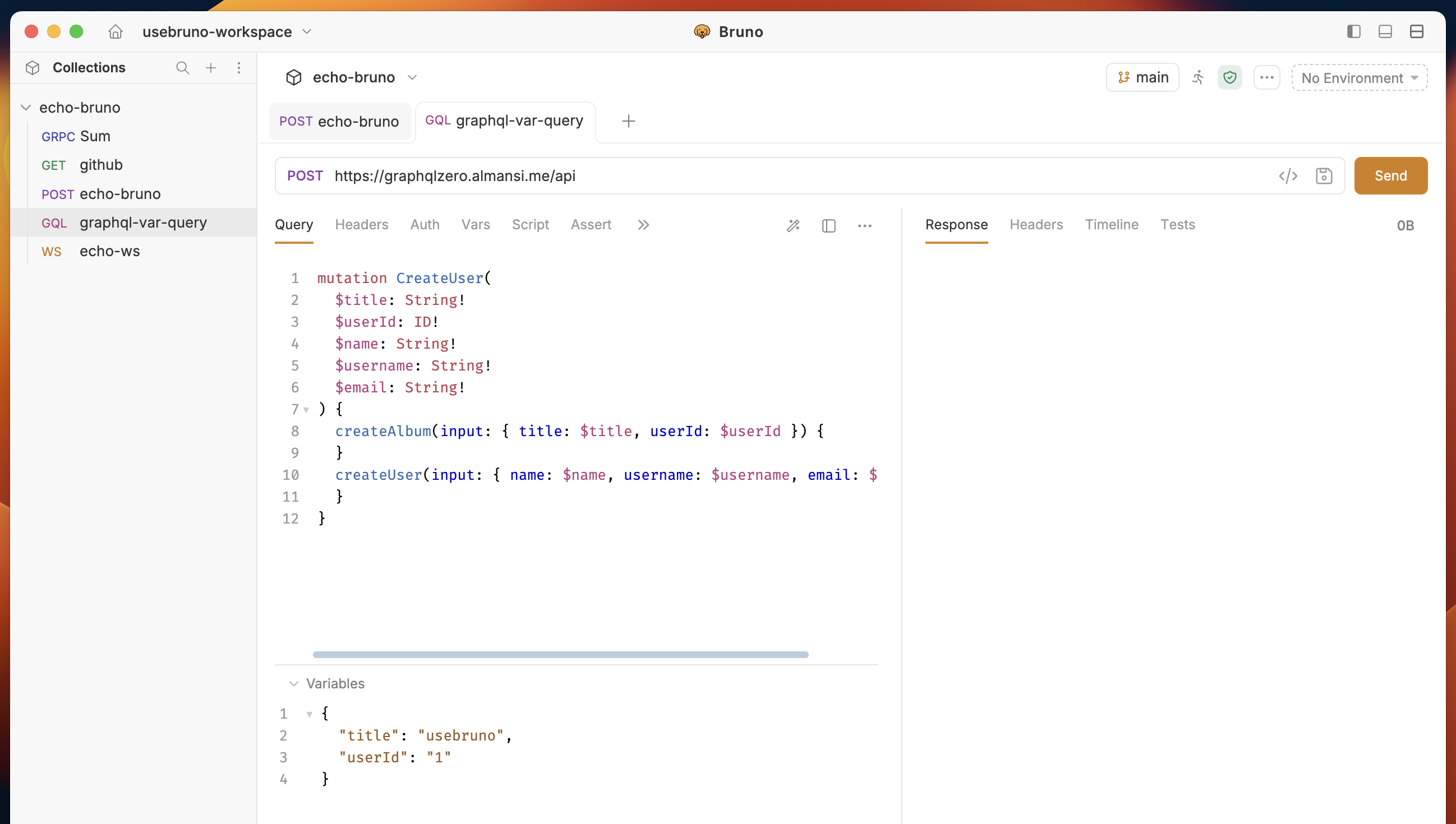Open the collection runner icon
This screenshot has width=1456, height=824.
pyautogui.click(x=1198, y=77)
